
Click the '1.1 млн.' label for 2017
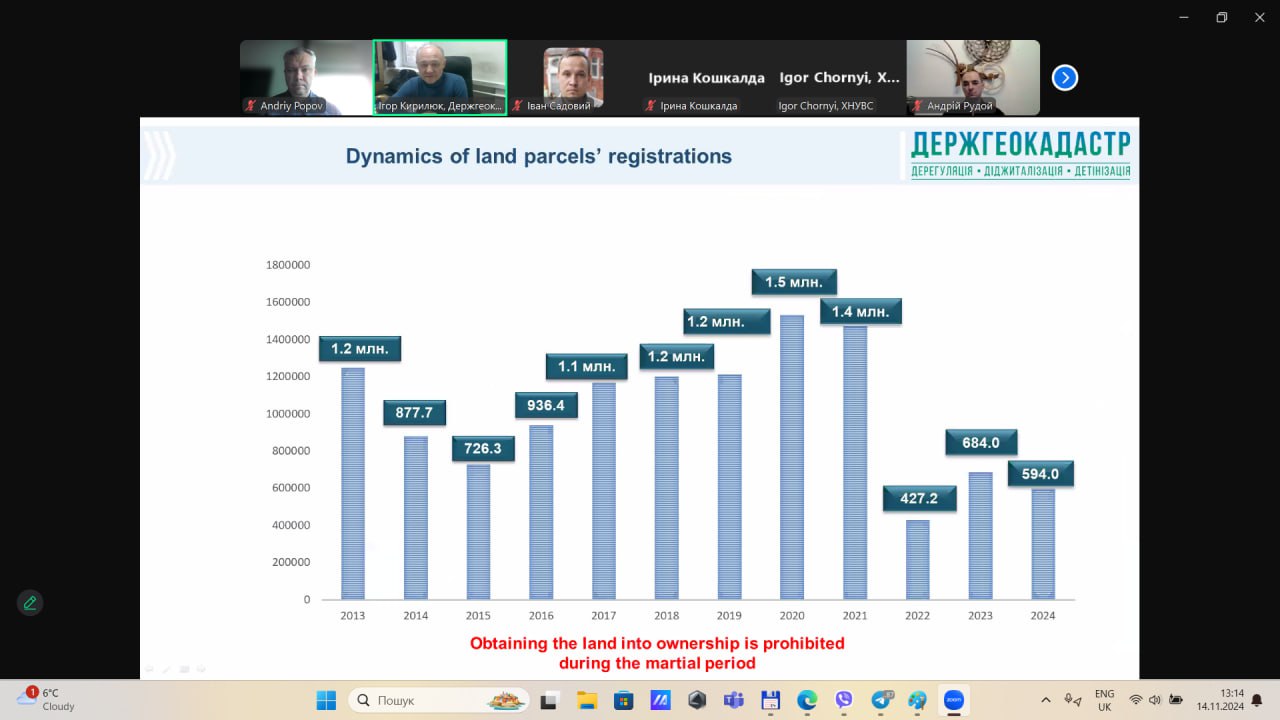587,367
